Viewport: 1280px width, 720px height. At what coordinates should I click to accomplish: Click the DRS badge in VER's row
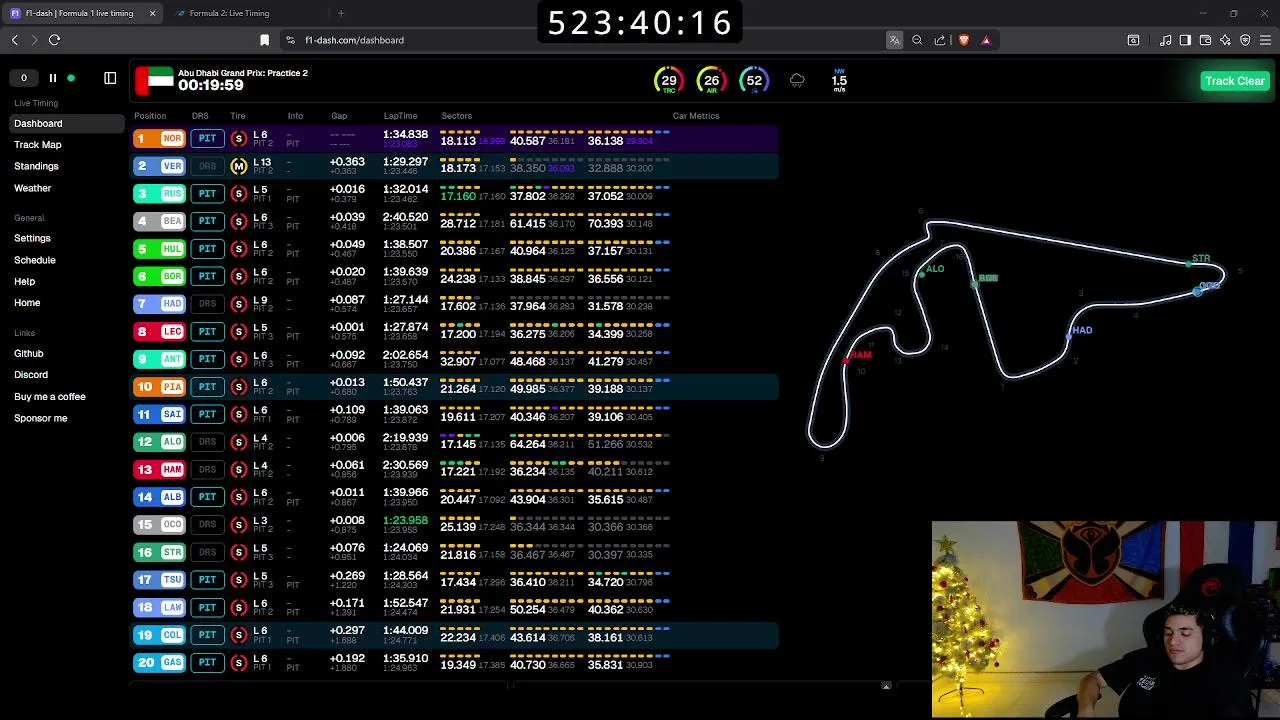(207, 166)
